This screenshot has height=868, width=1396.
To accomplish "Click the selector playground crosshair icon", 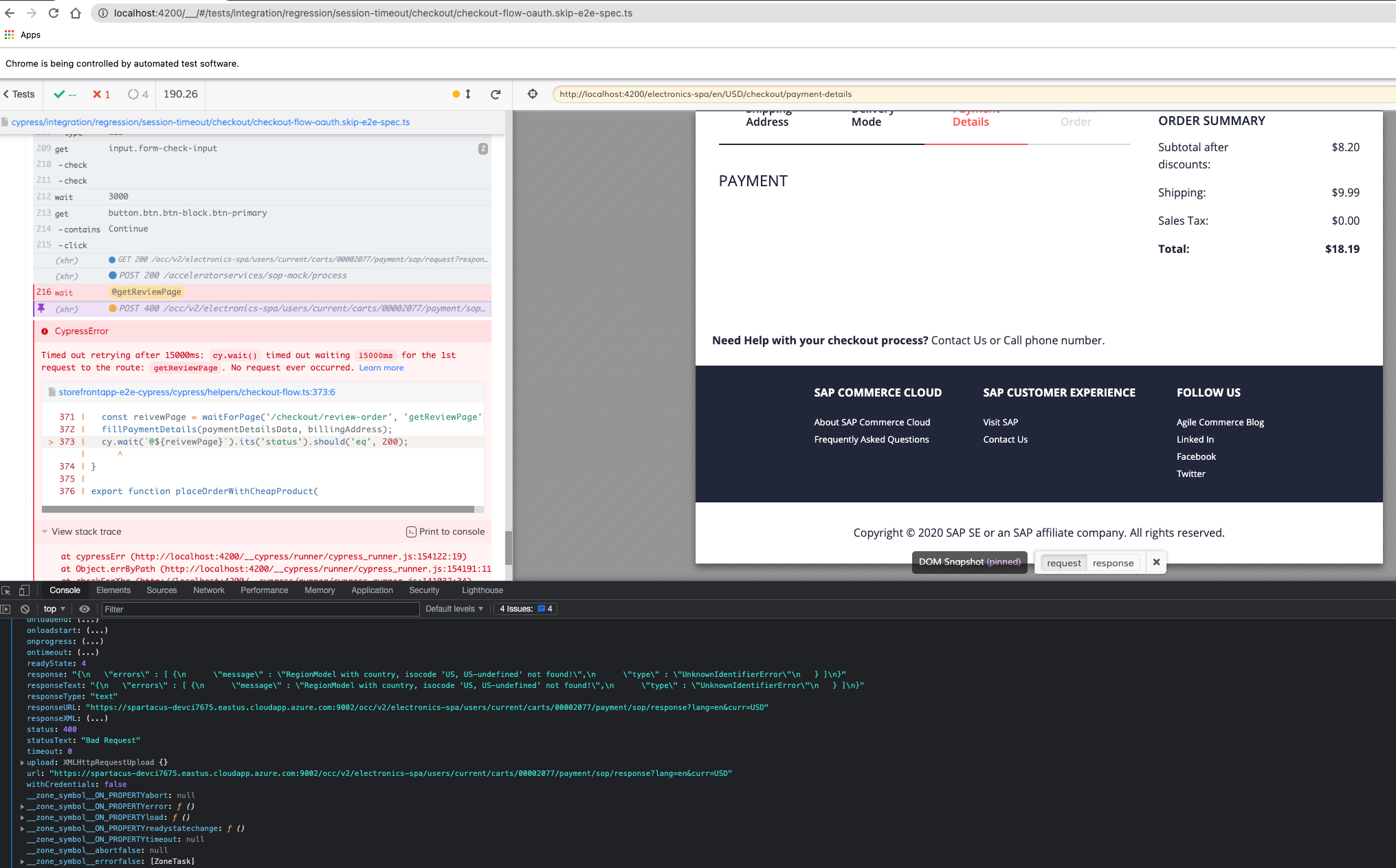I will coord(533,94).
